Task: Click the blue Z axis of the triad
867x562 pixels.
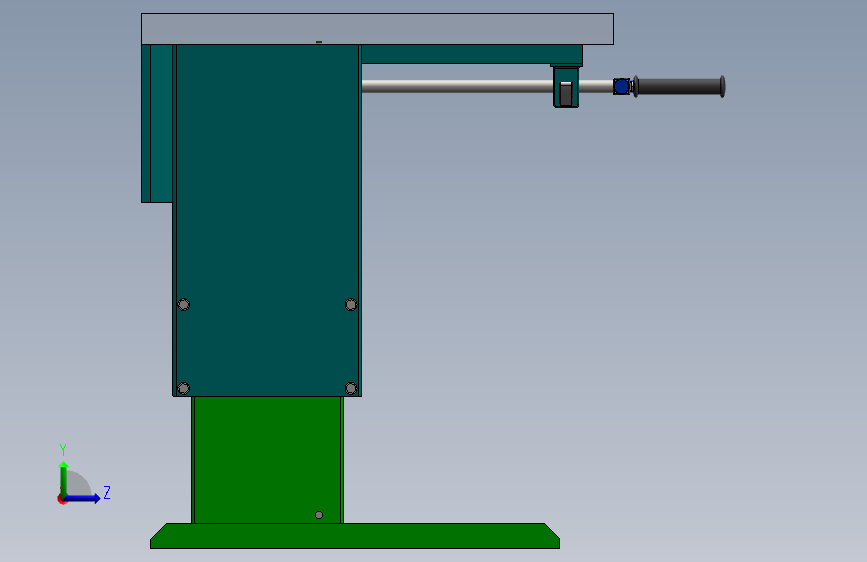Action: pyautogui.click(x=82, y=498)
